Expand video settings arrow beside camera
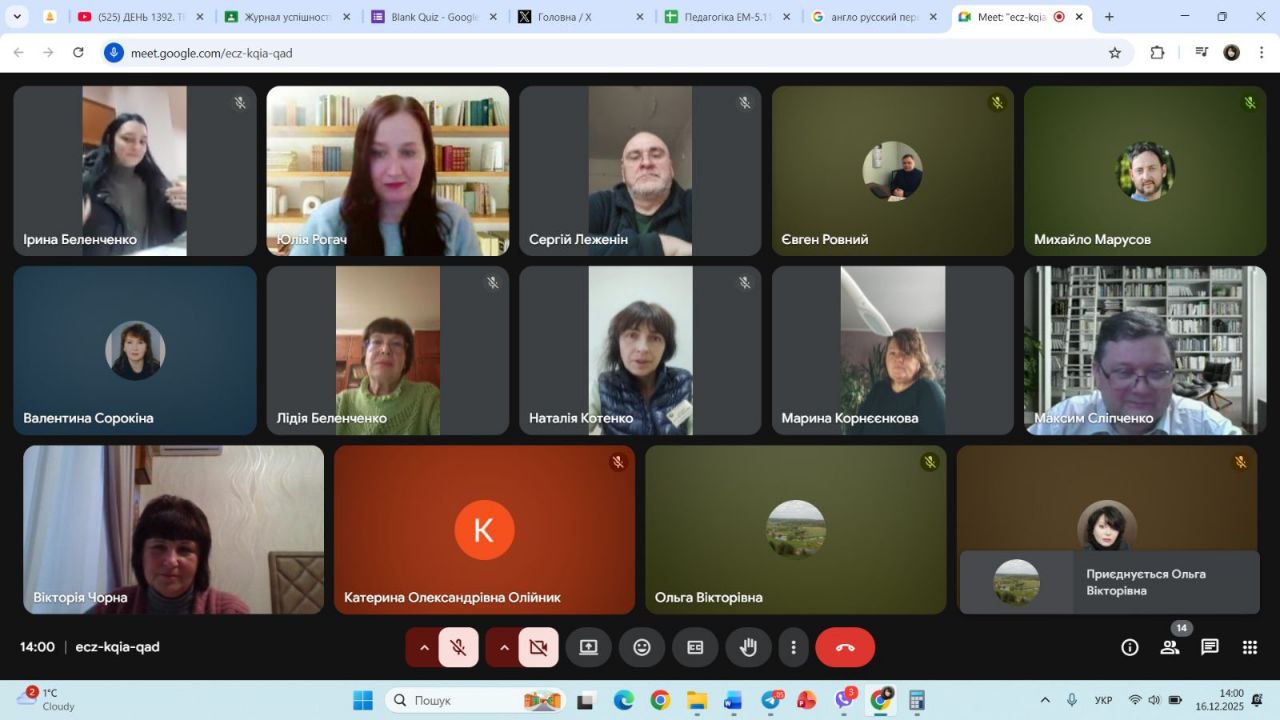Screen dimensions: 1280x720 (504, 647)
